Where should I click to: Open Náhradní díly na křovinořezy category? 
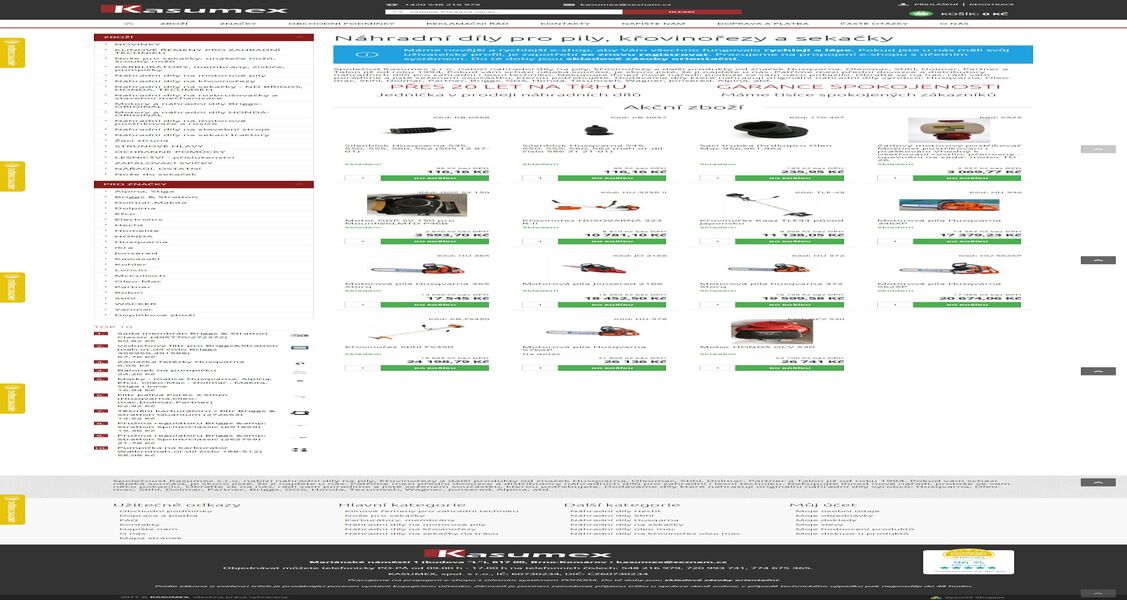[x=185, y=80]
